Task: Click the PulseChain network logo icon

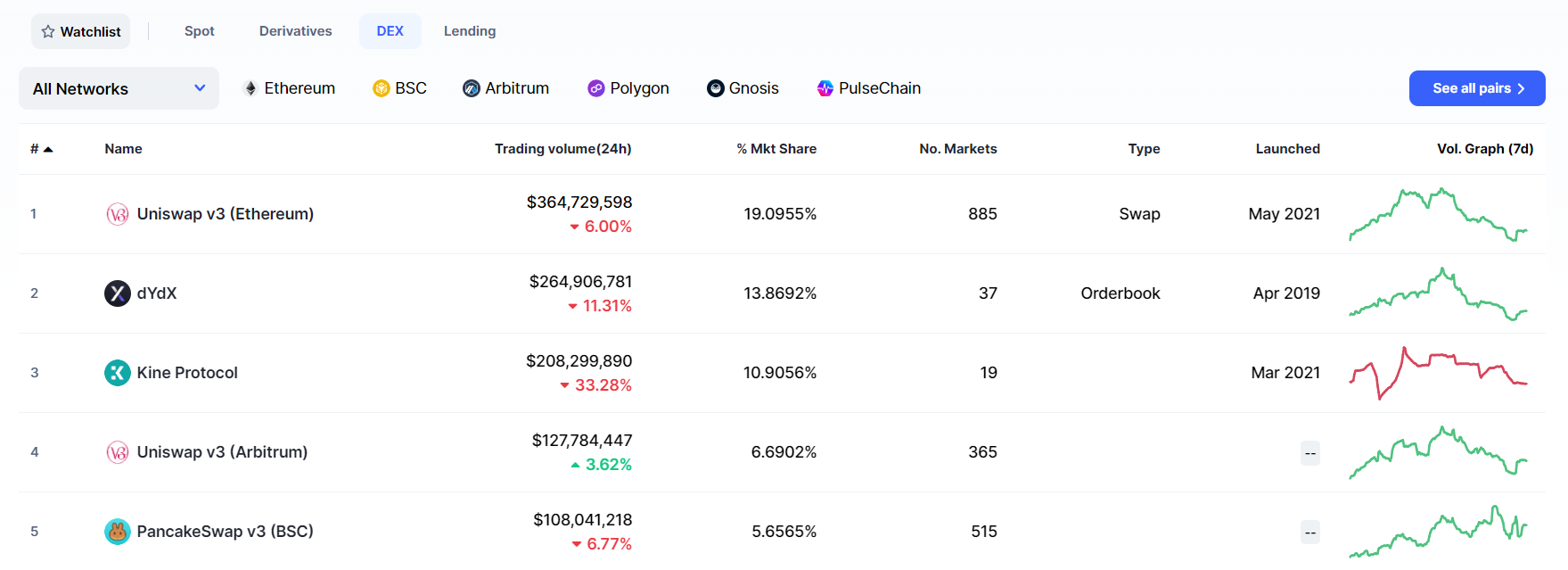Action: 825,88
